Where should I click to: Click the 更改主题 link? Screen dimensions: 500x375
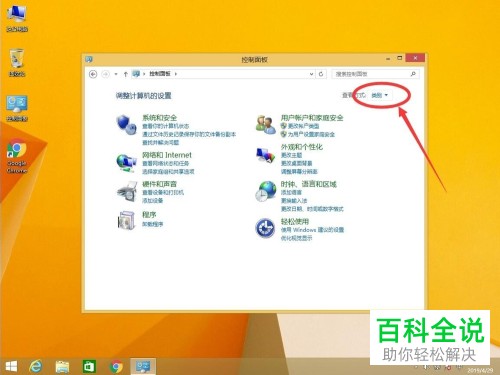pos(291,155)
